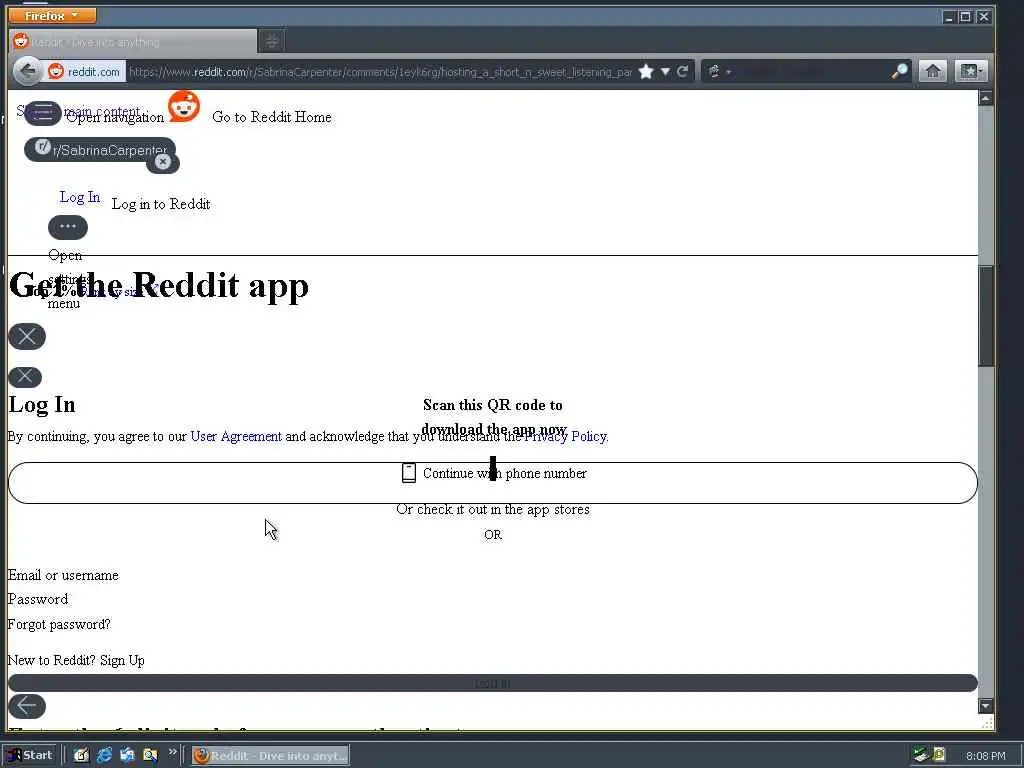1024x768 pixels.
Task: Click the Email or username field label
Action: [63, 575]
